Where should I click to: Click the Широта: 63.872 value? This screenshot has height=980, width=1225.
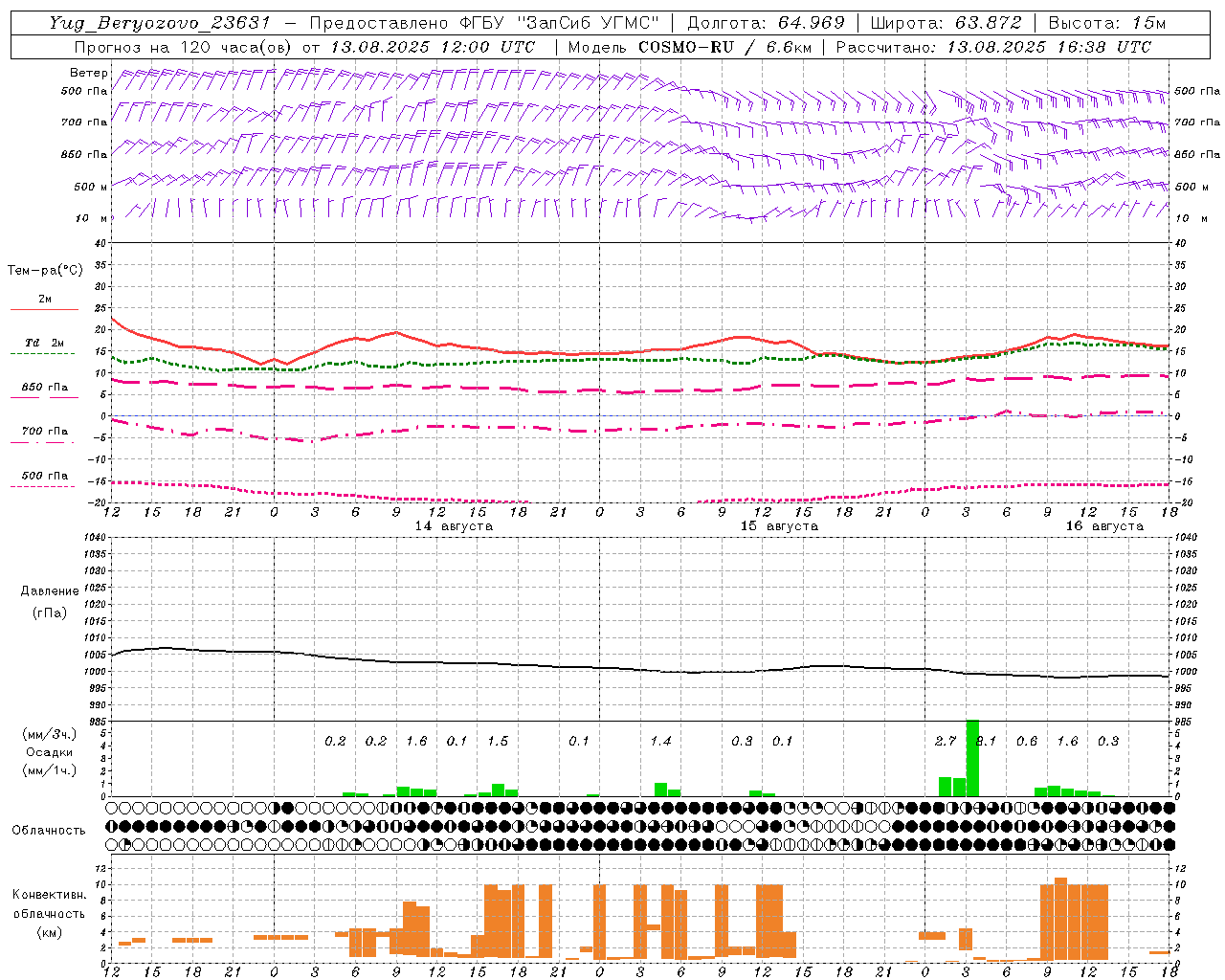947,23
